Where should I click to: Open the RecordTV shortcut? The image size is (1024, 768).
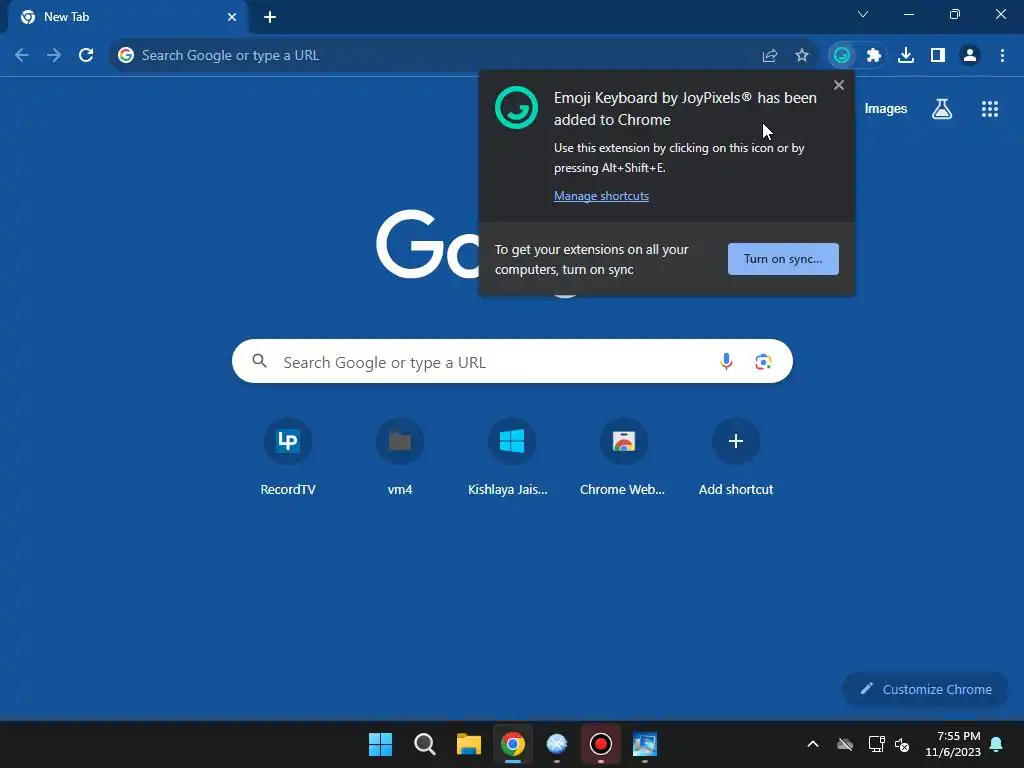tap(288, 457)
